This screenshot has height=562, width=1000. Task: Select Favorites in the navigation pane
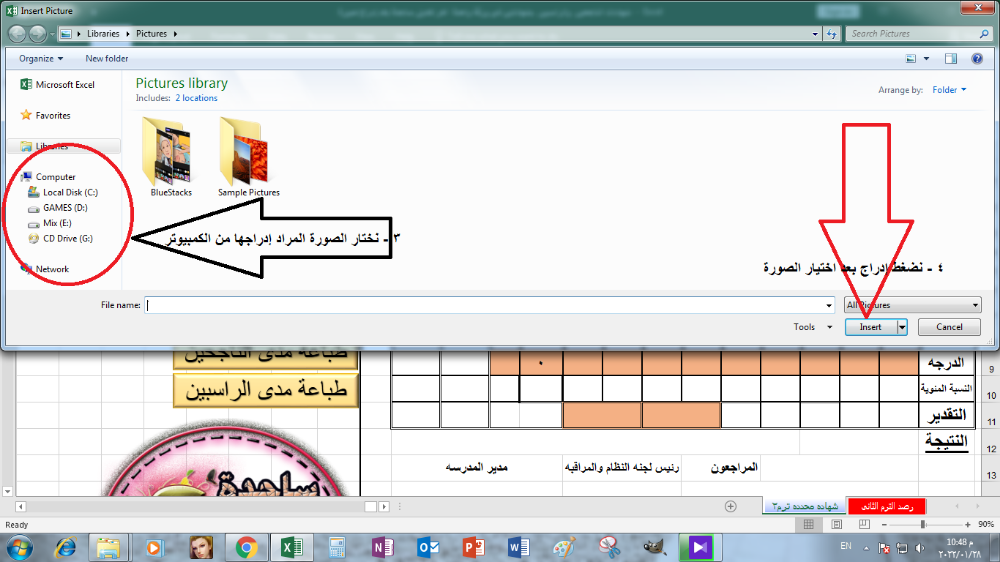(x=45, y=115)
